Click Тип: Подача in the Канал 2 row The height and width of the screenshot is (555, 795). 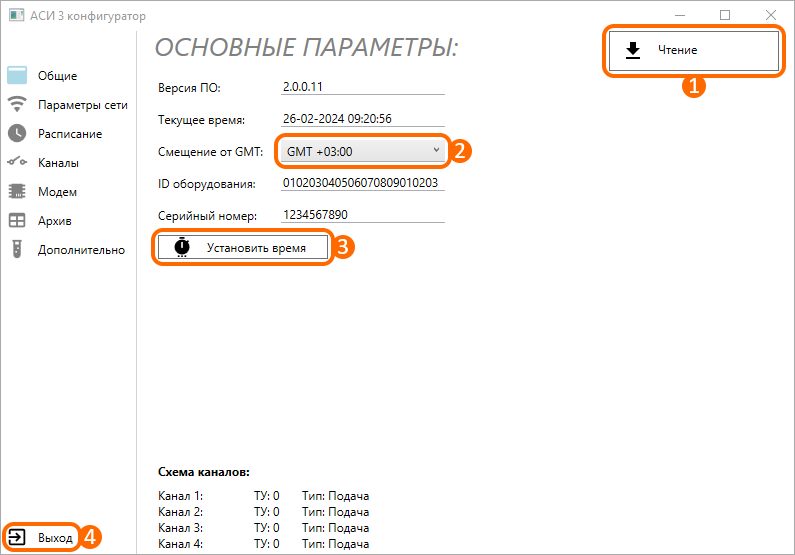[x=336, y=512]
